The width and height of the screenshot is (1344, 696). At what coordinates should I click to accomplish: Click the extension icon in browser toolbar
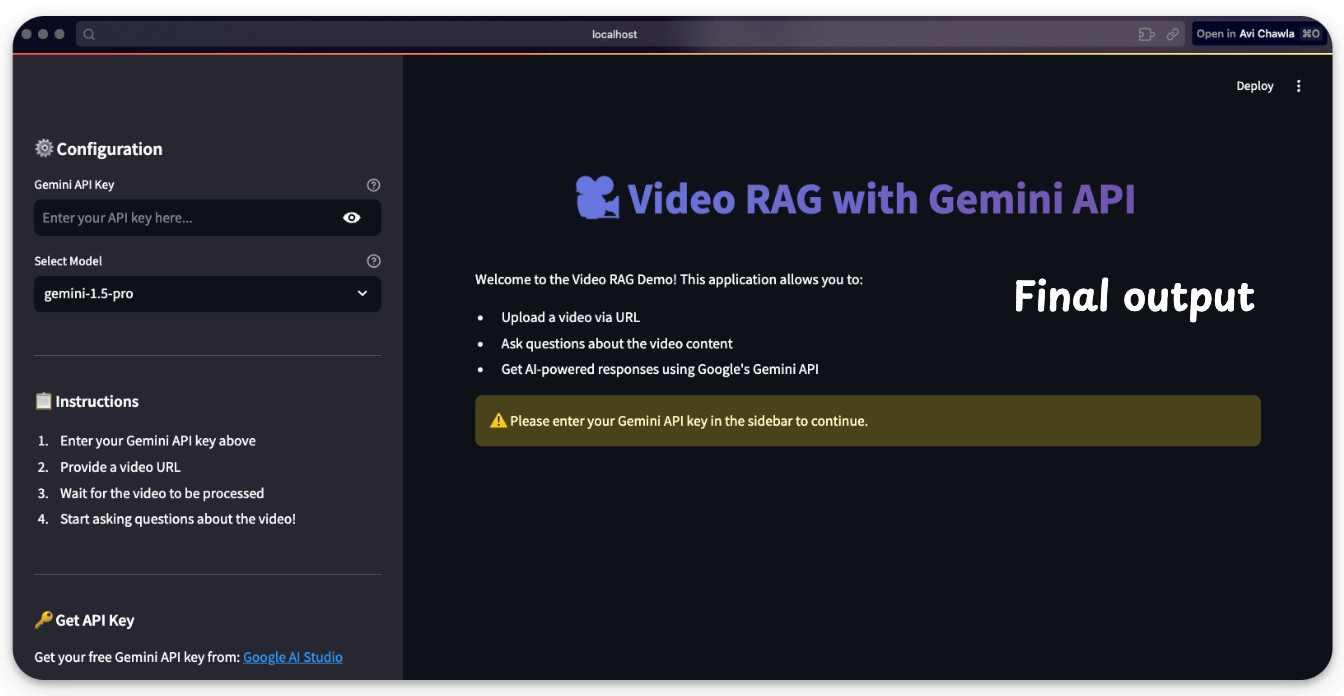coord(1146,34)
